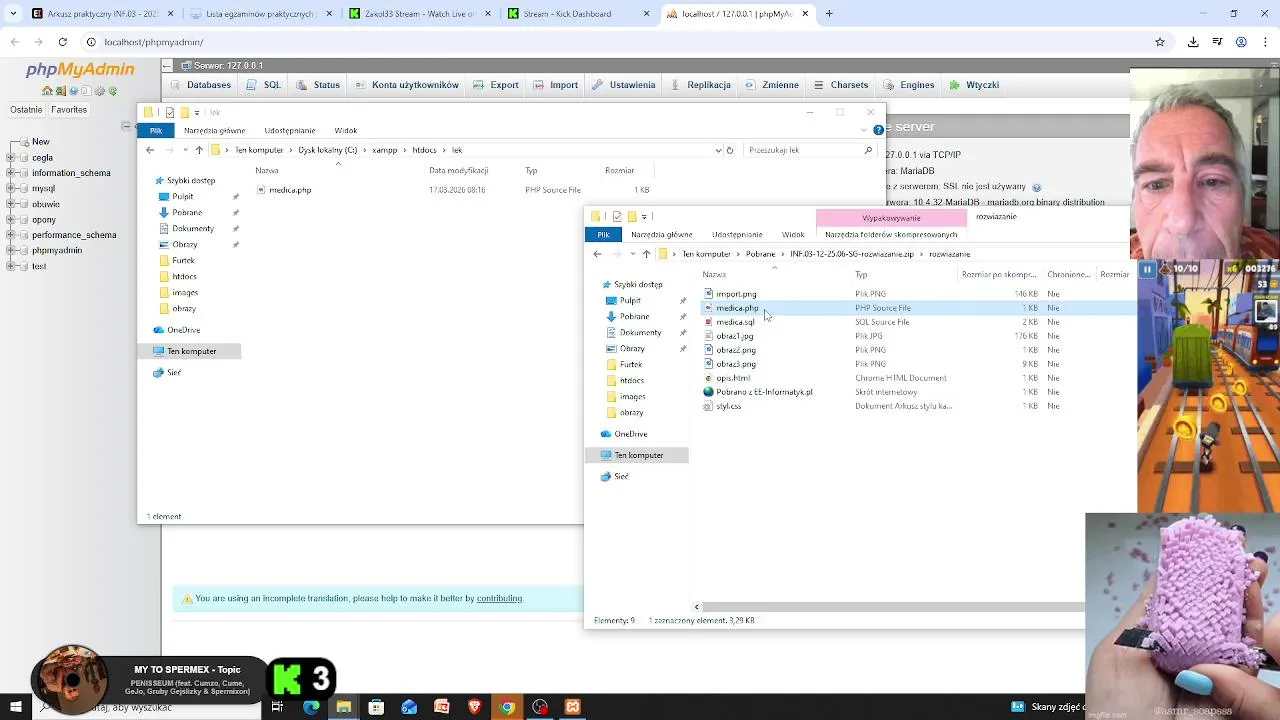Open Udostępnianie ribbon tab in lek window
This screenshot has height=720, width=1280.
(289, 131)
